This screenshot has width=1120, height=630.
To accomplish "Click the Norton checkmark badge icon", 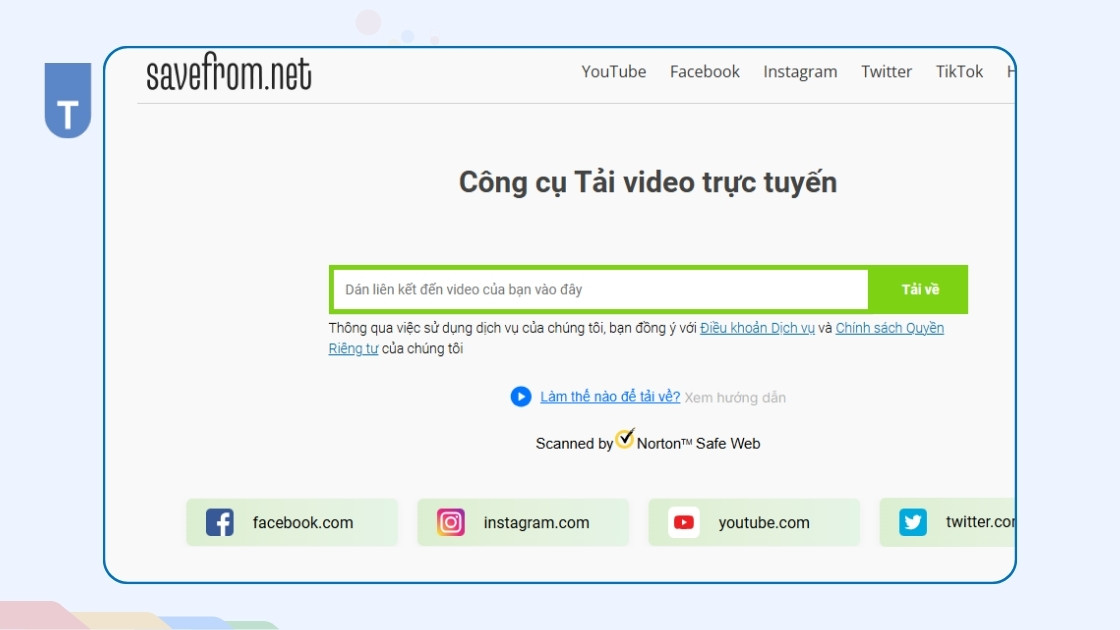I will (625, 439).
